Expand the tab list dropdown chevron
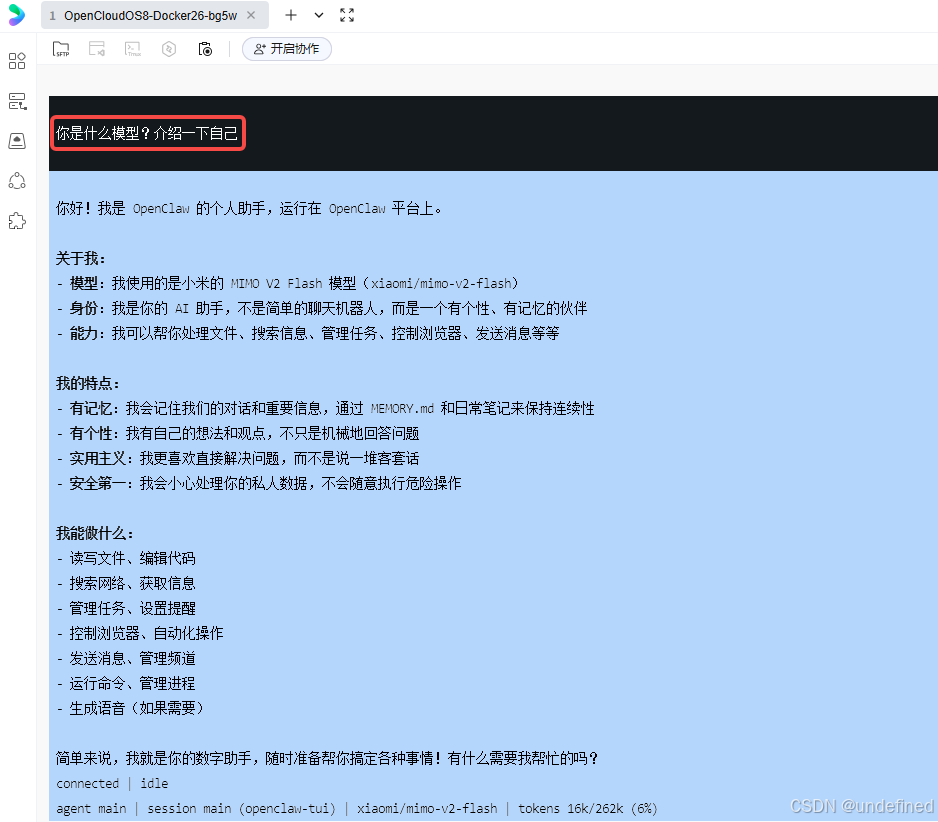The width and height of the screenshot is (938, 822). tap(319, 16)
